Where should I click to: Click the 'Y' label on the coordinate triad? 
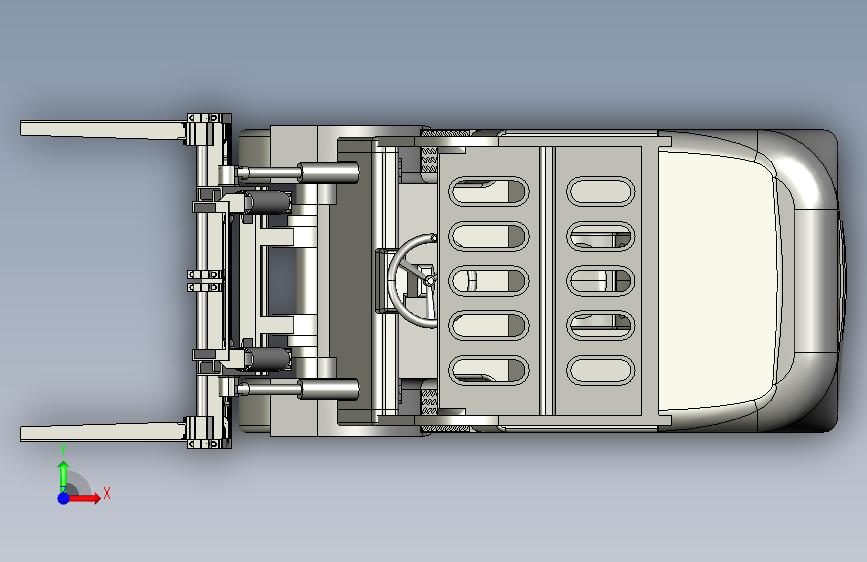point(63,450)
